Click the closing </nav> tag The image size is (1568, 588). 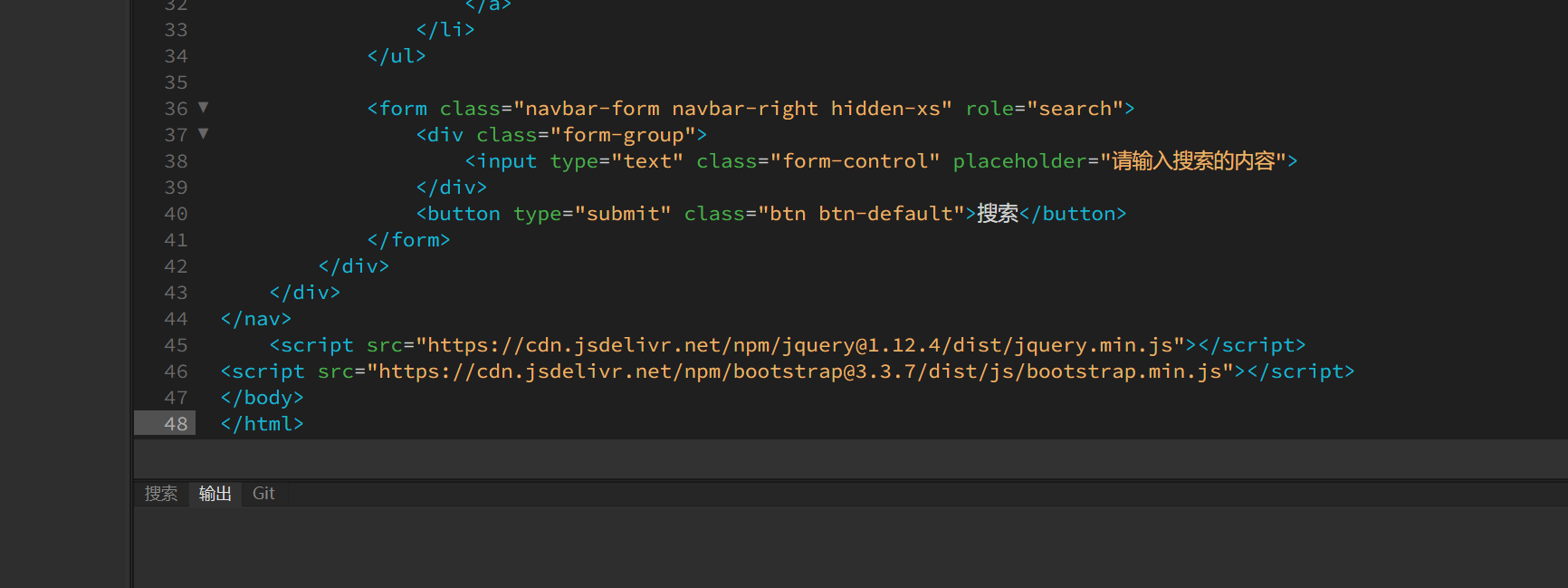256,319
